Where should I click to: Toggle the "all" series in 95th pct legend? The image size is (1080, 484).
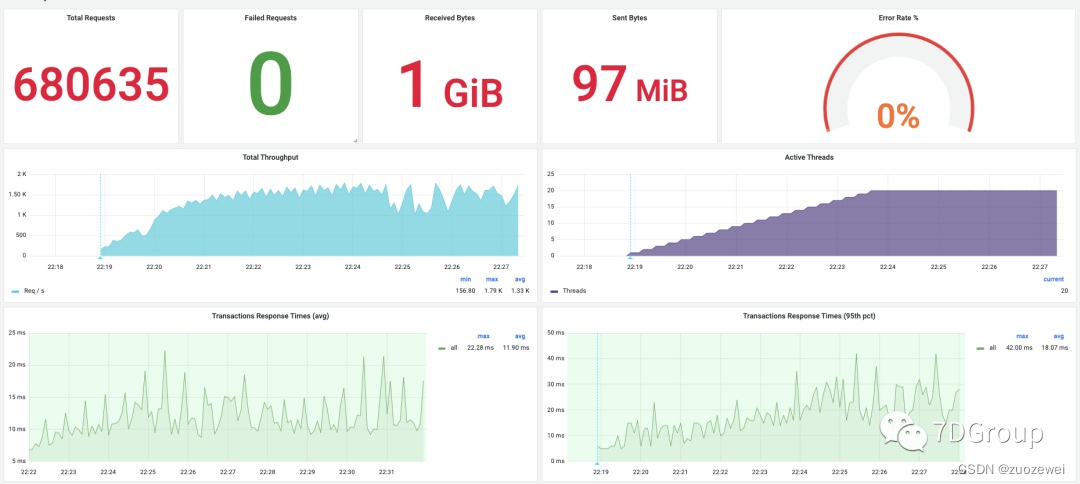click(x=993, y=347)
